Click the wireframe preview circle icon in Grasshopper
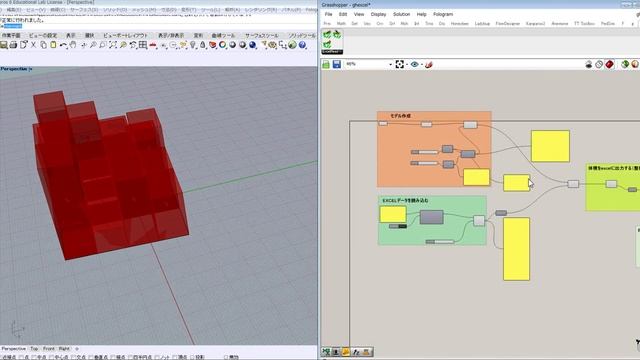This screenshot has height=360, width=640. click(599, 64)
